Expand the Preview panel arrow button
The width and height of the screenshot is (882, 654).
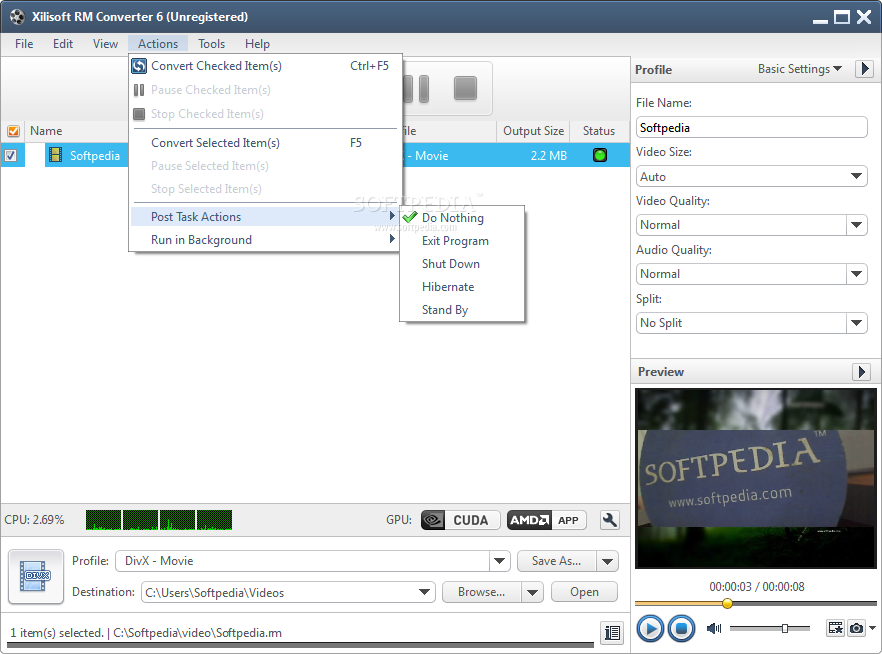[861, 372]
